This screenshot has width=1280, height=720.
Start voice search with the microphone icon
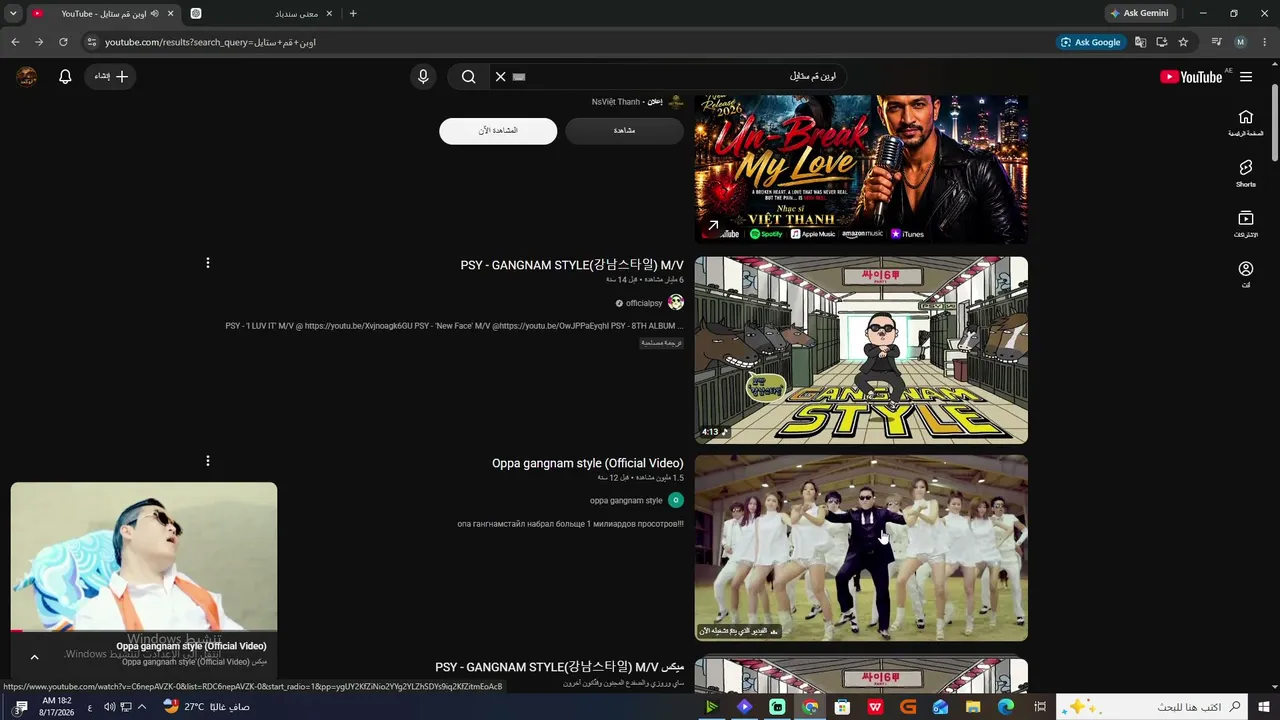423,77
